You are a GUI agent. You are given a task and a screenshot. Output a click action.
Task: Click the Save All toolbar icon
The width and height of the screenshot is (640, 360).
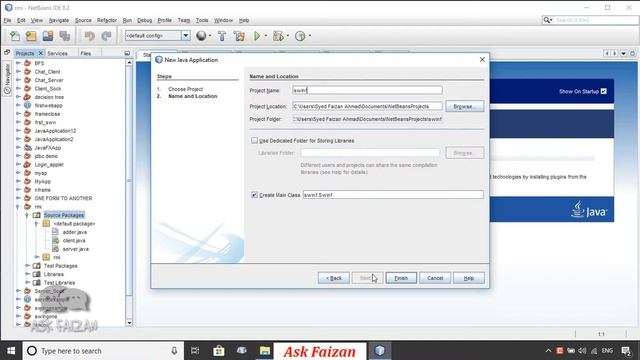(64, 36)
